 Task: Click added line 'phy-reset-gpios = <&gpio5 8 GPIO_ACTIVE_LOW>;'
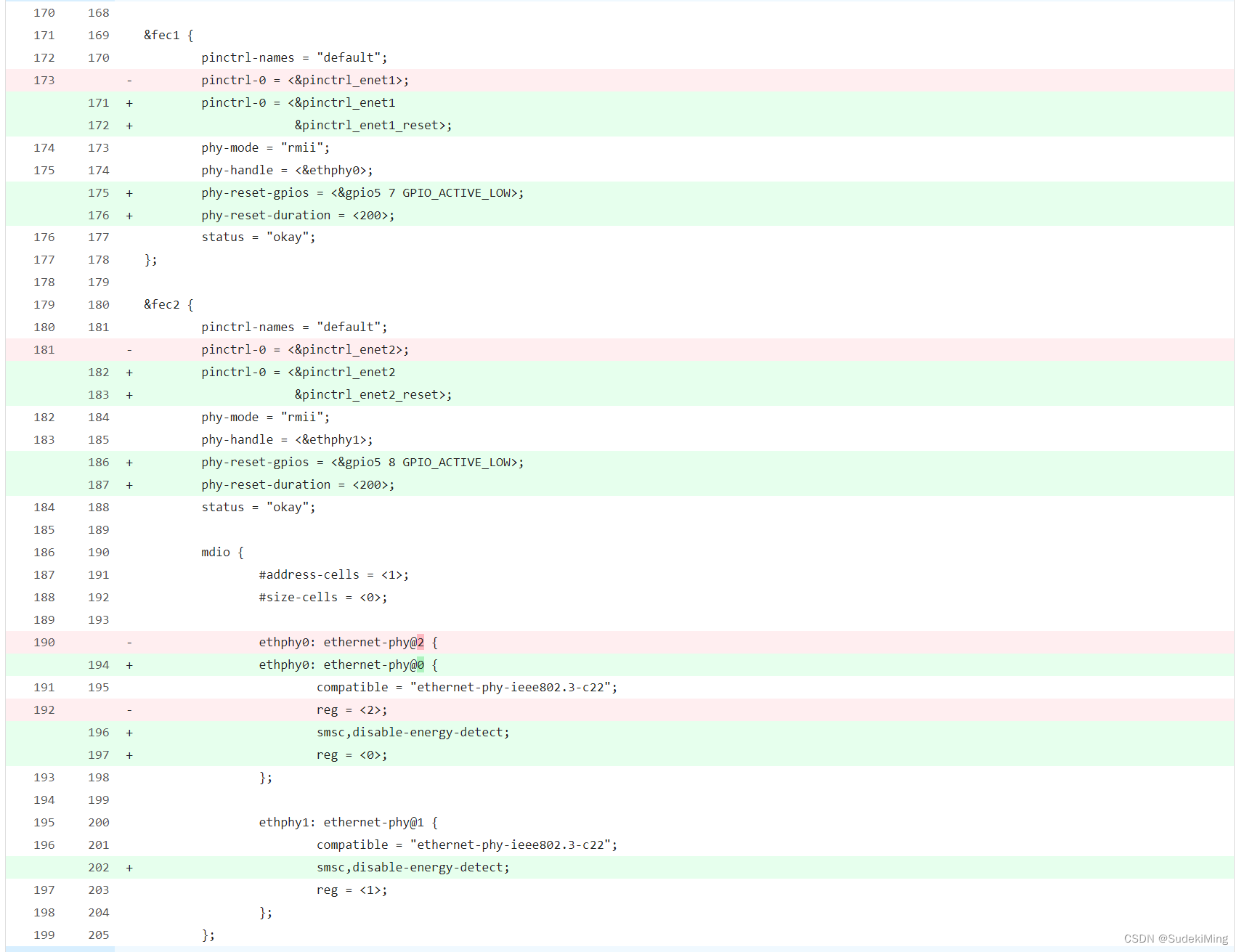click(619, 462)
